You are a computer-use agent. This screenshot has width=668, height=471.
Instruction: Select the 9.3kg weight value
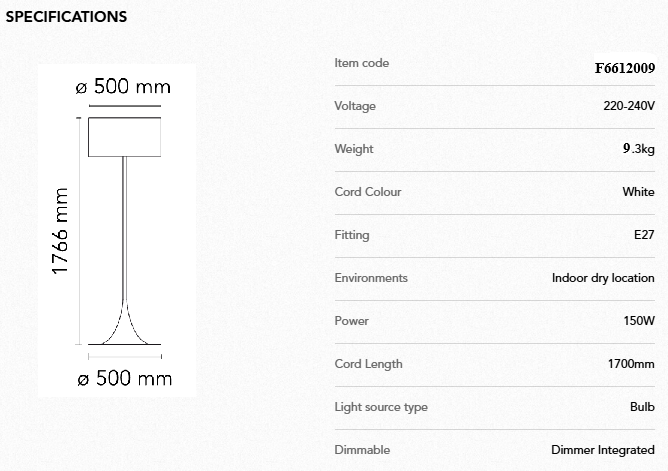[x=638, y=149]
